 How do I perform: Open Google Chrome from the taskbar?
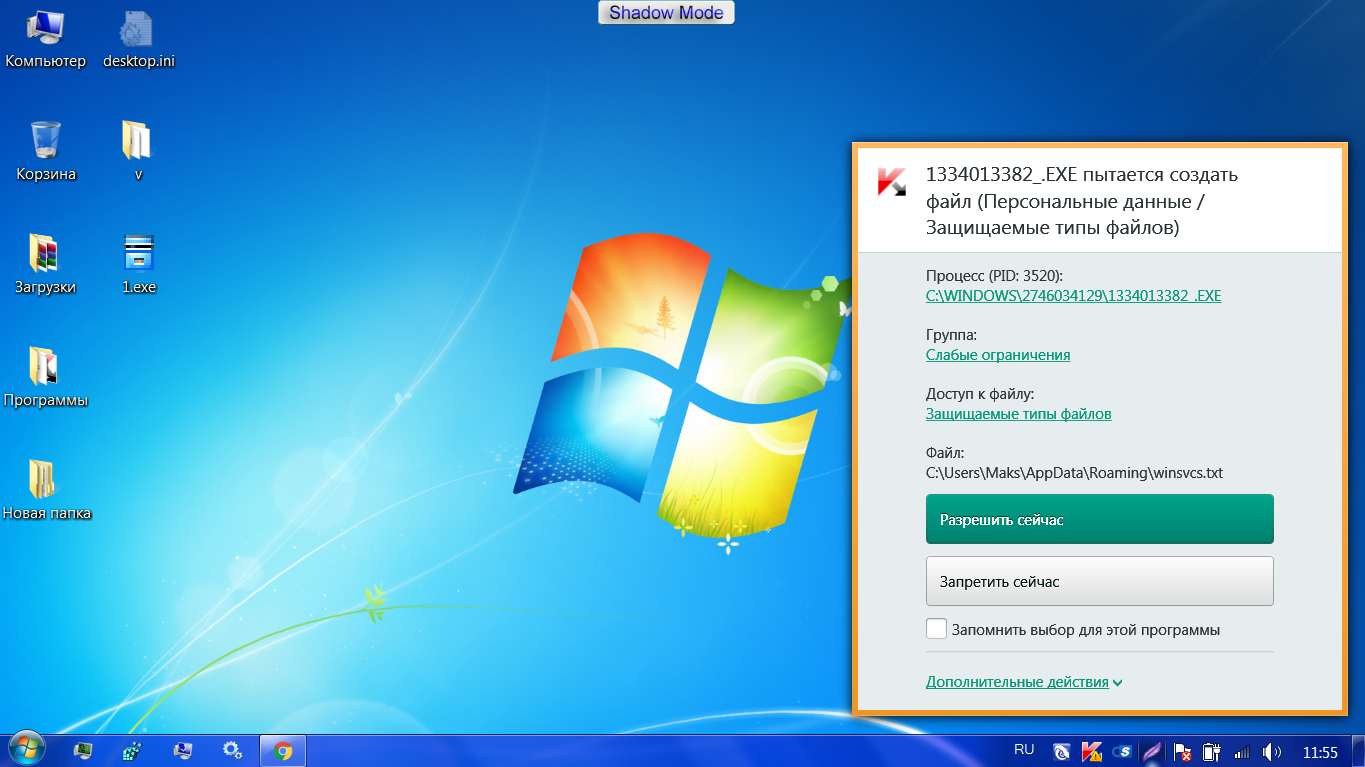click(283, 750)
